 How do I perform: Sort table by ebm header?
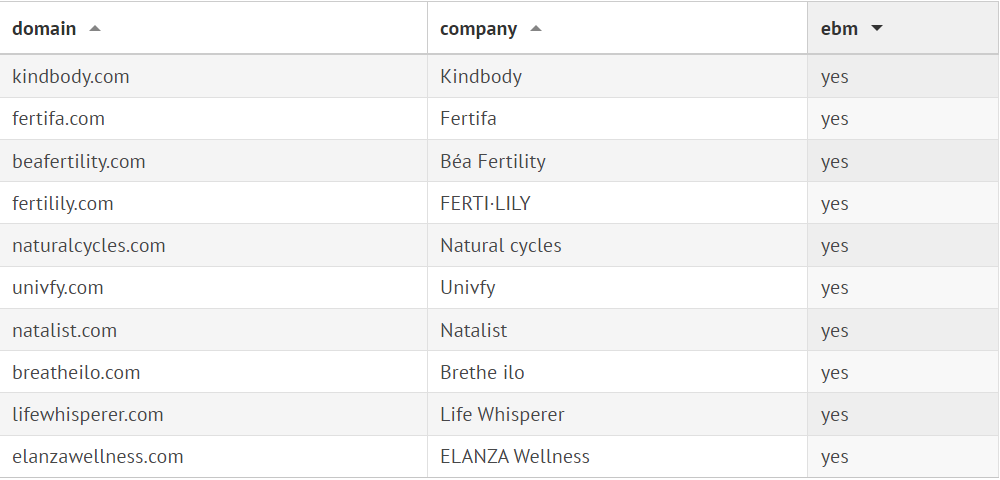(839, 29)
